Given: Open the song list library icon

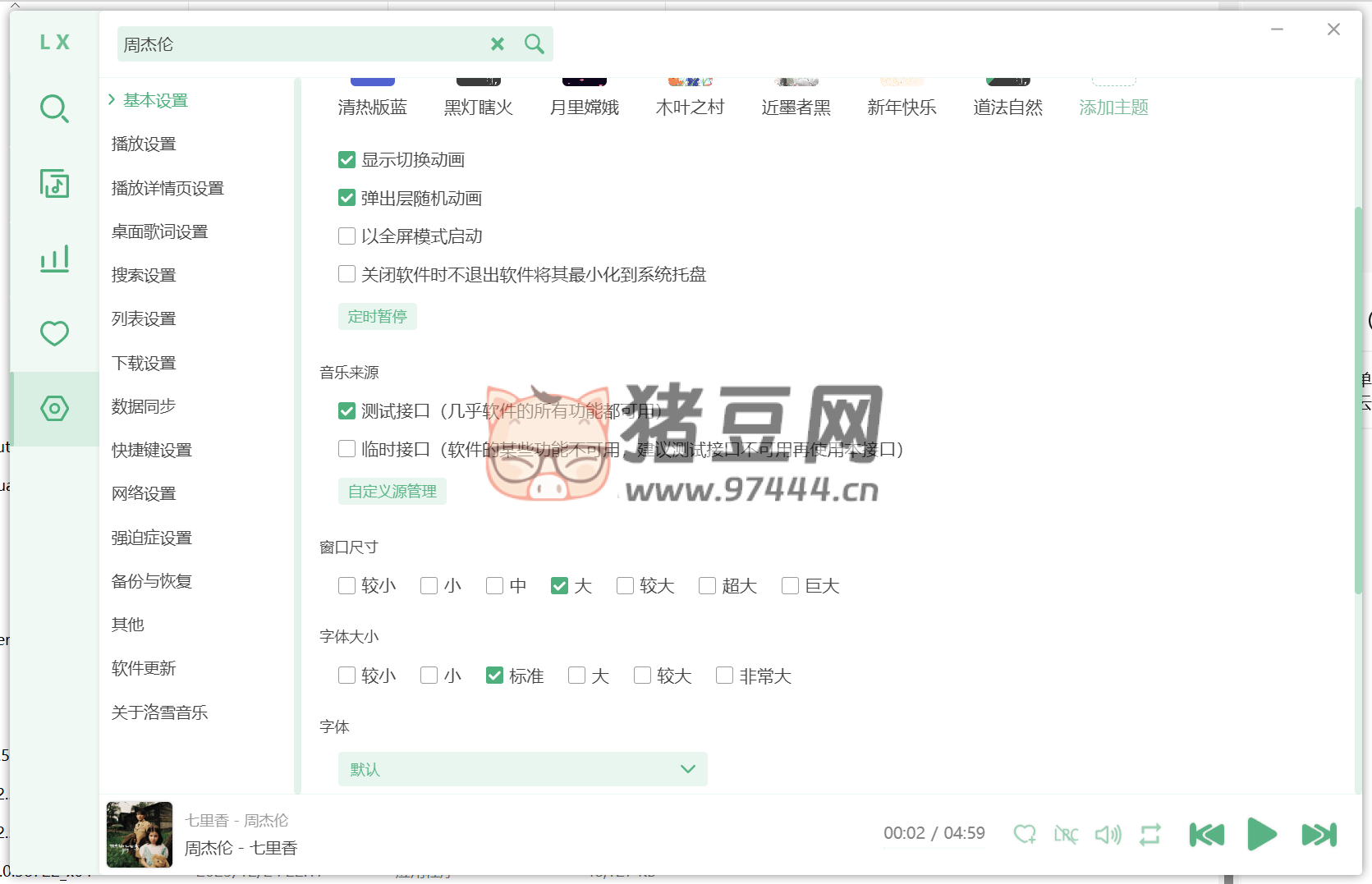Looking at the screenshot, I should 54,184.
